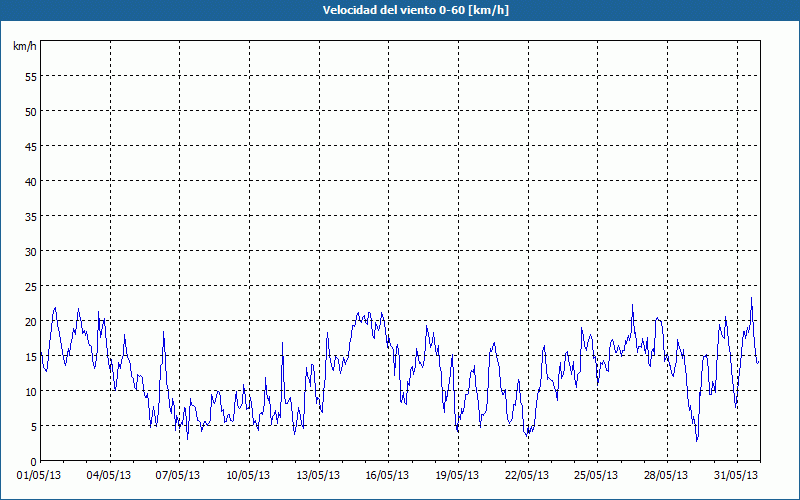Click the y-axis value '0'
Screen dimensions: 800x500
(34, 462)
